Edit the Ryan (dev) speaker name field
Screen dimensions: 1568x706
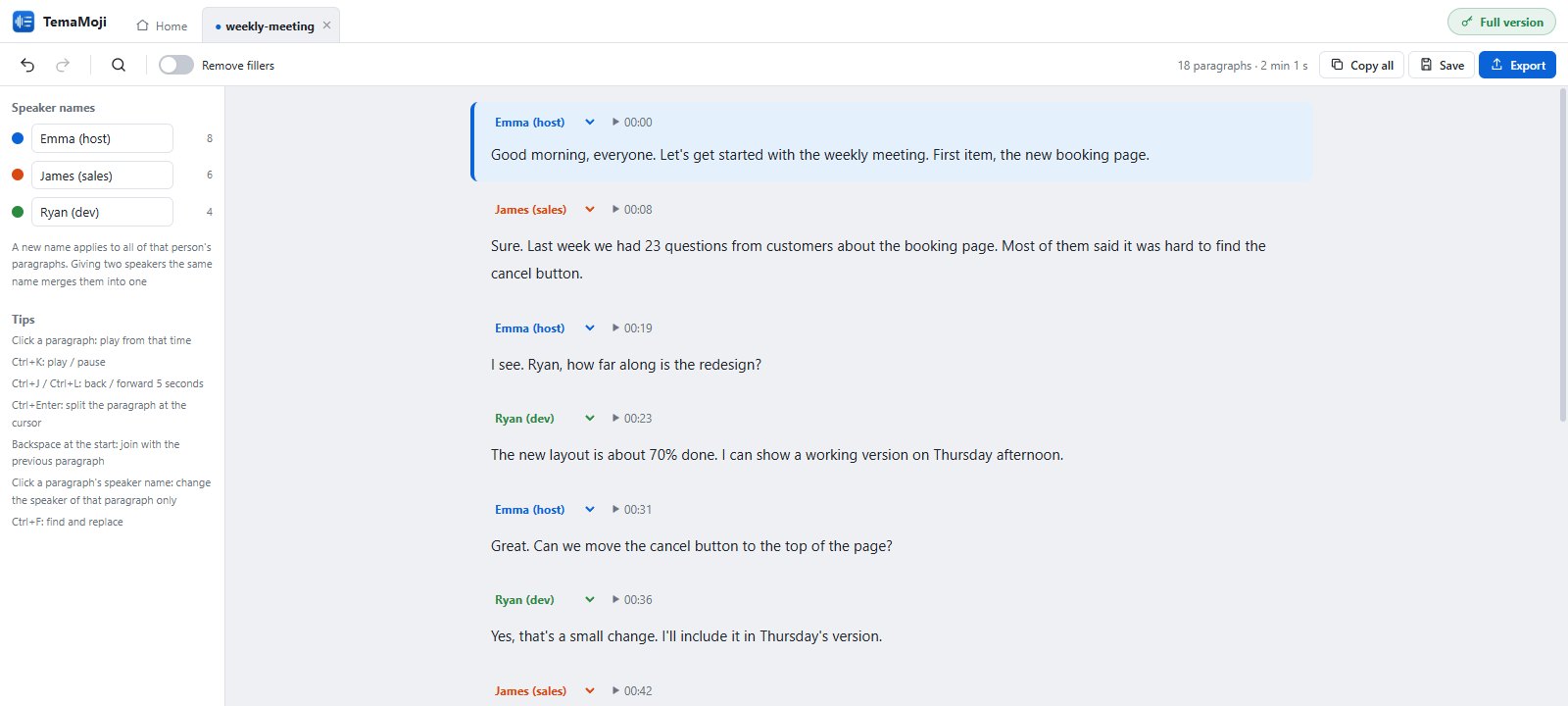102,212
